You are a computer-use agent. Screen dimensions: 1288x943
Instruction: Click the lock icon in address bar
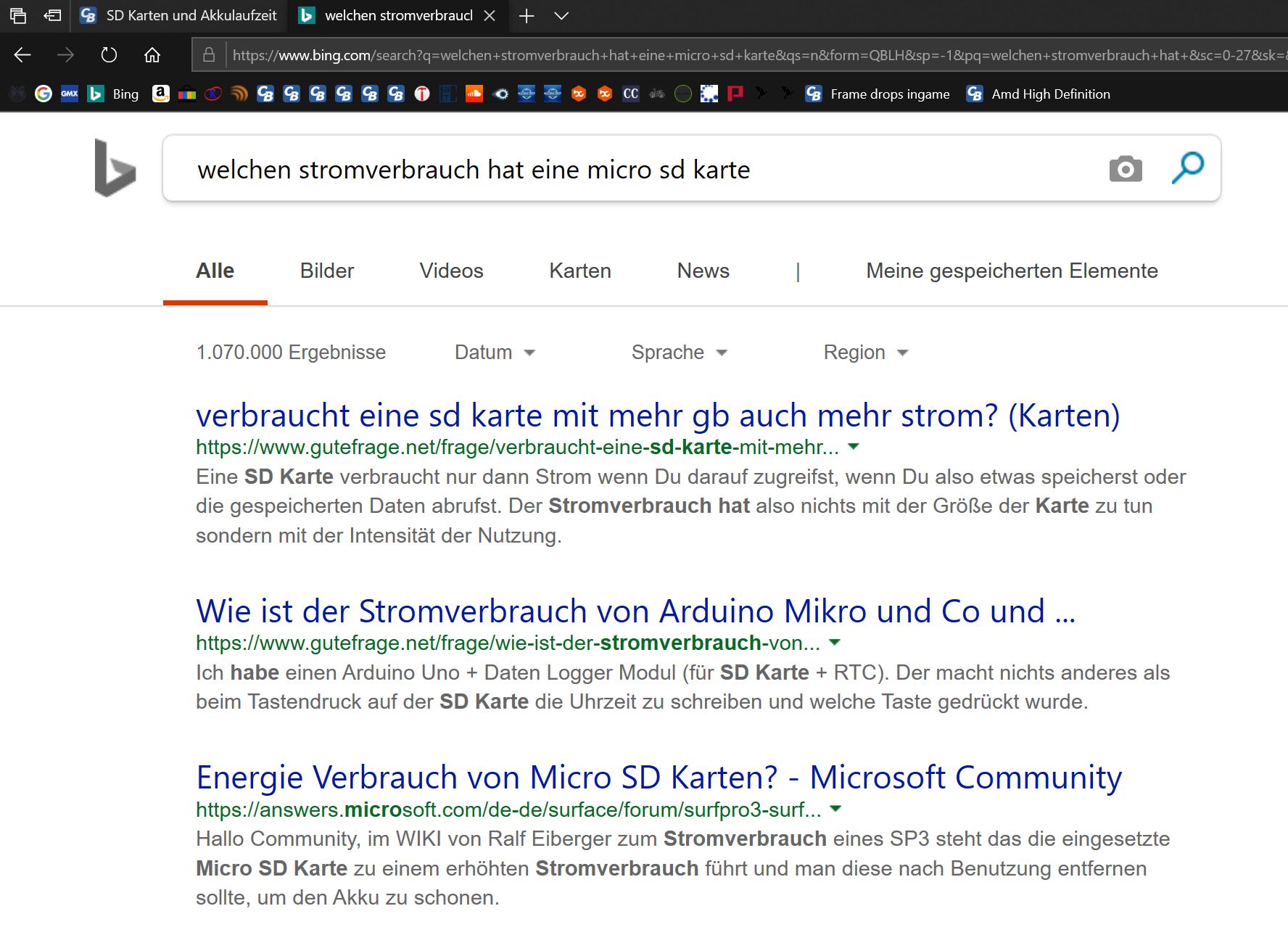coord(209,55)
